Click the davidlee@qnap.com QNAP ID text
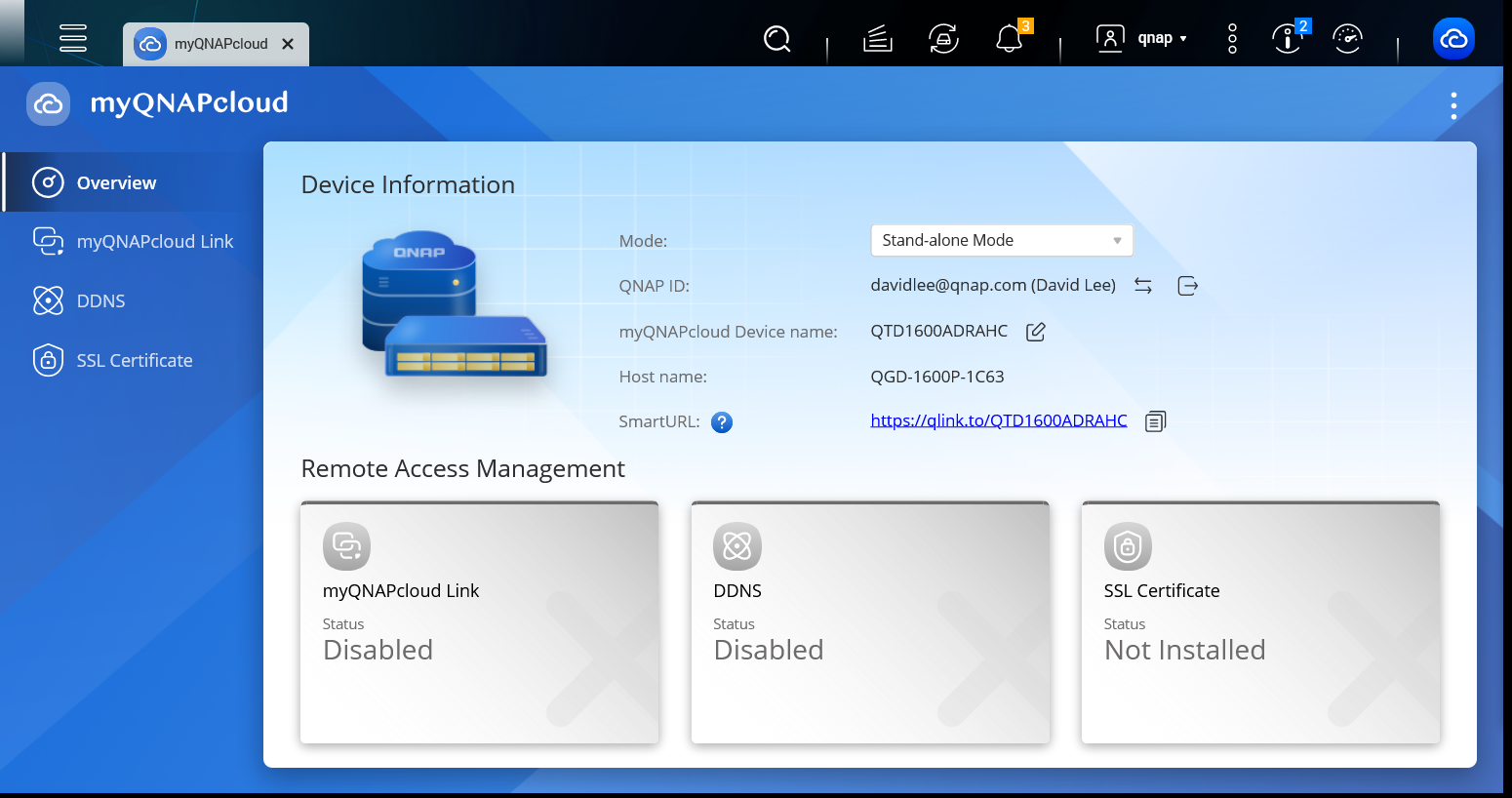 (993, 285)
